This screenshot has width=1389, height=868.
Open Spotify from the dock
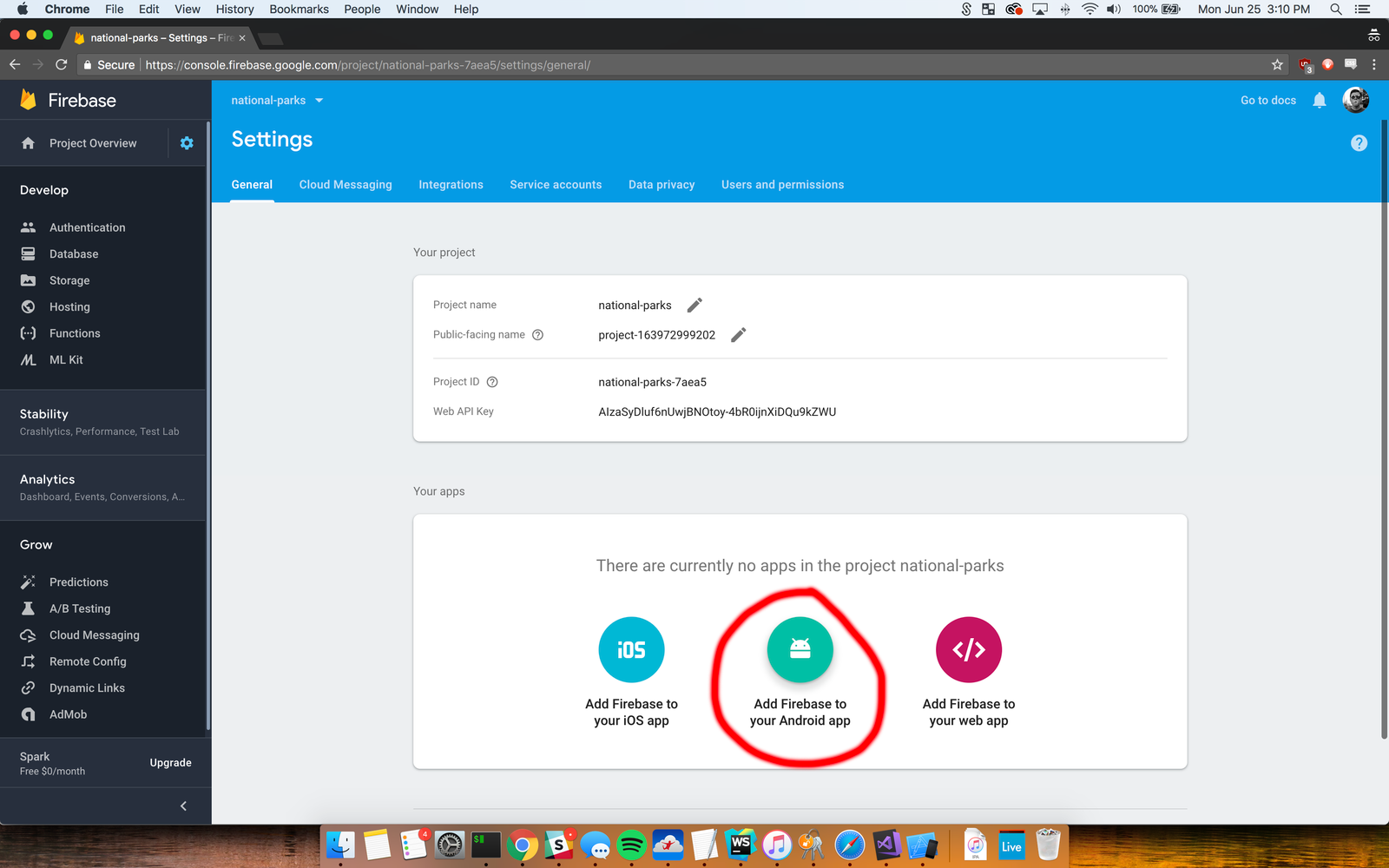[x=632, y=845]
